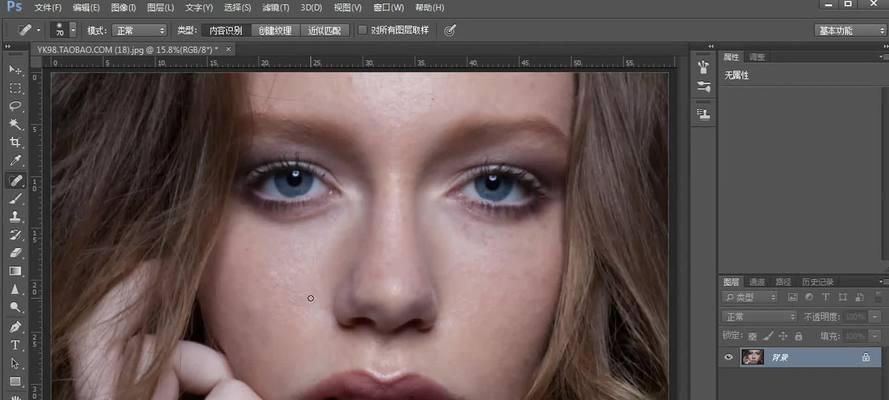Switch to the 历史记录 tab
Image resolution: width=889 pixels, height=400 pixels.
point(816,282)
